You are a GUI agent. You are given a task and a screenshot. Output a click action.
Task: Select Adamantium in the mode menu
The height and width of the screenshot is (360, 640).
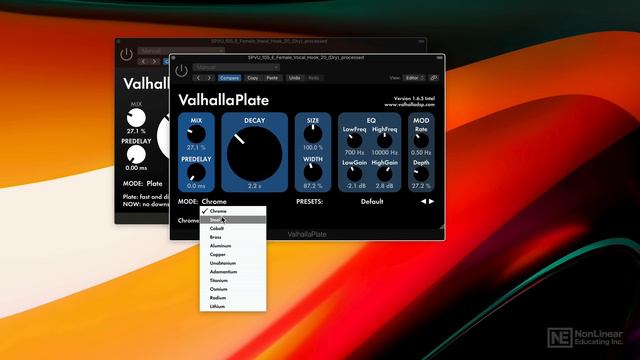click(x=233, y=272)
